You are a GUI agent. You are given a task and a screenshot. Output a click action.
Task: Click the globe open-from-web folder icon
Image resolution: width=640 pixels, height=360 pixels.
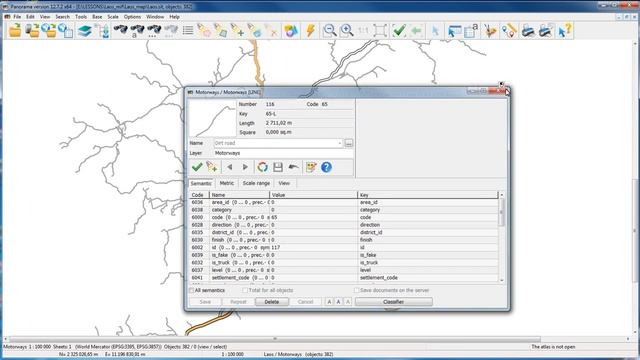(x=49, y=31)
